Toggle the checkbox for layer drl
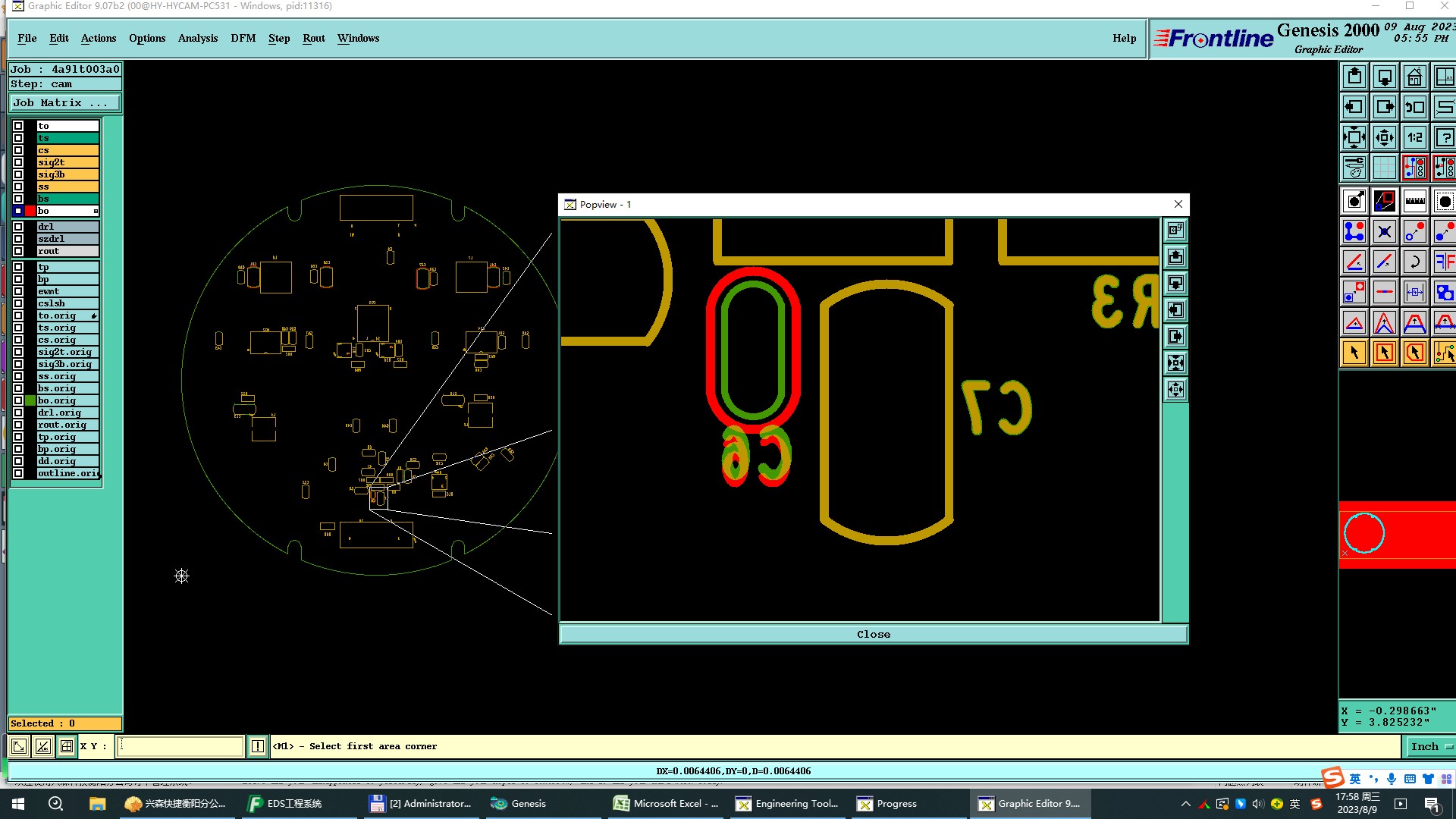The image size is (1456, 819). 18,227
